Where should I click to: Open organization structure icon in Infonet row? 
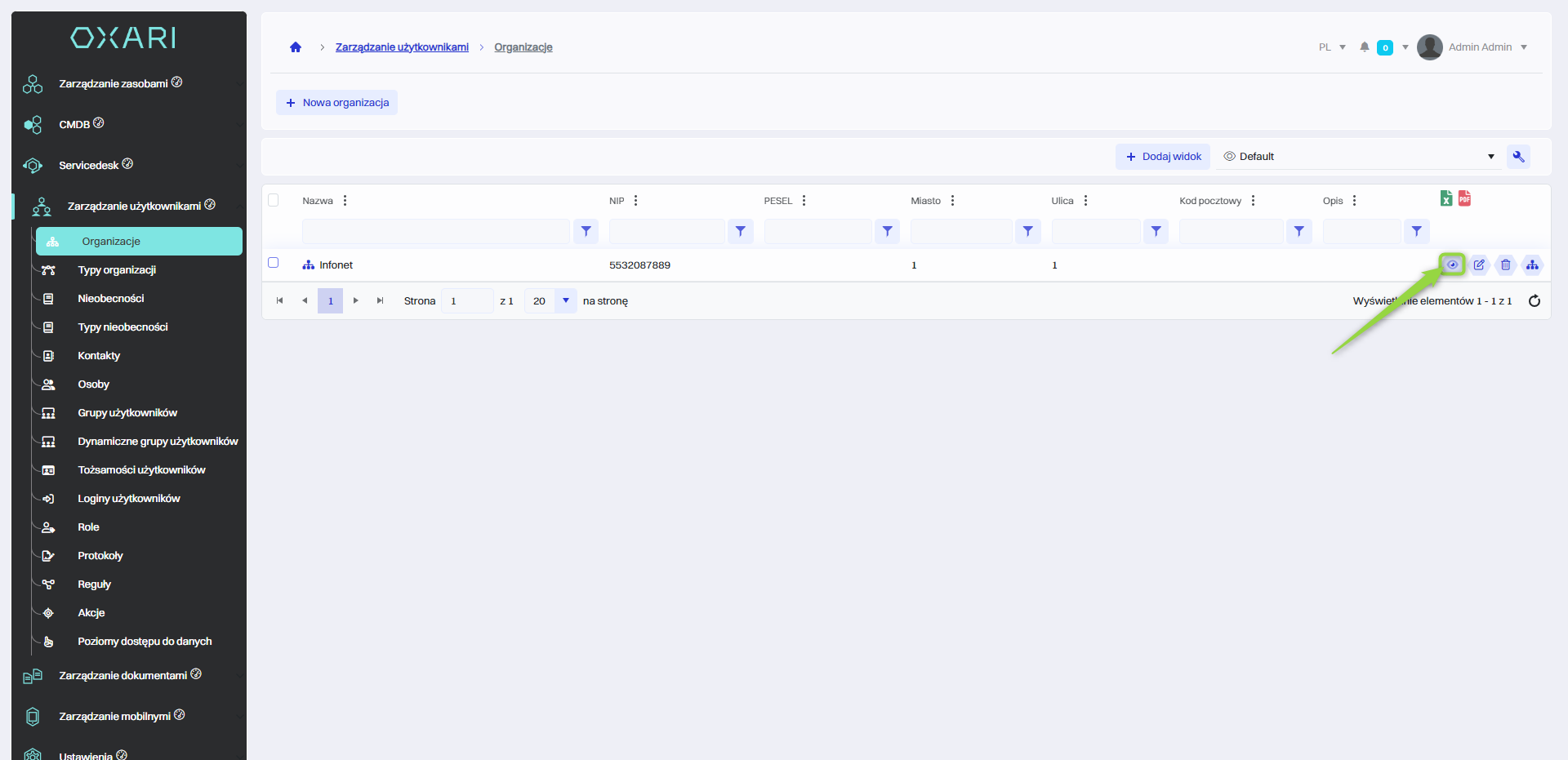tap(1532, 264)
